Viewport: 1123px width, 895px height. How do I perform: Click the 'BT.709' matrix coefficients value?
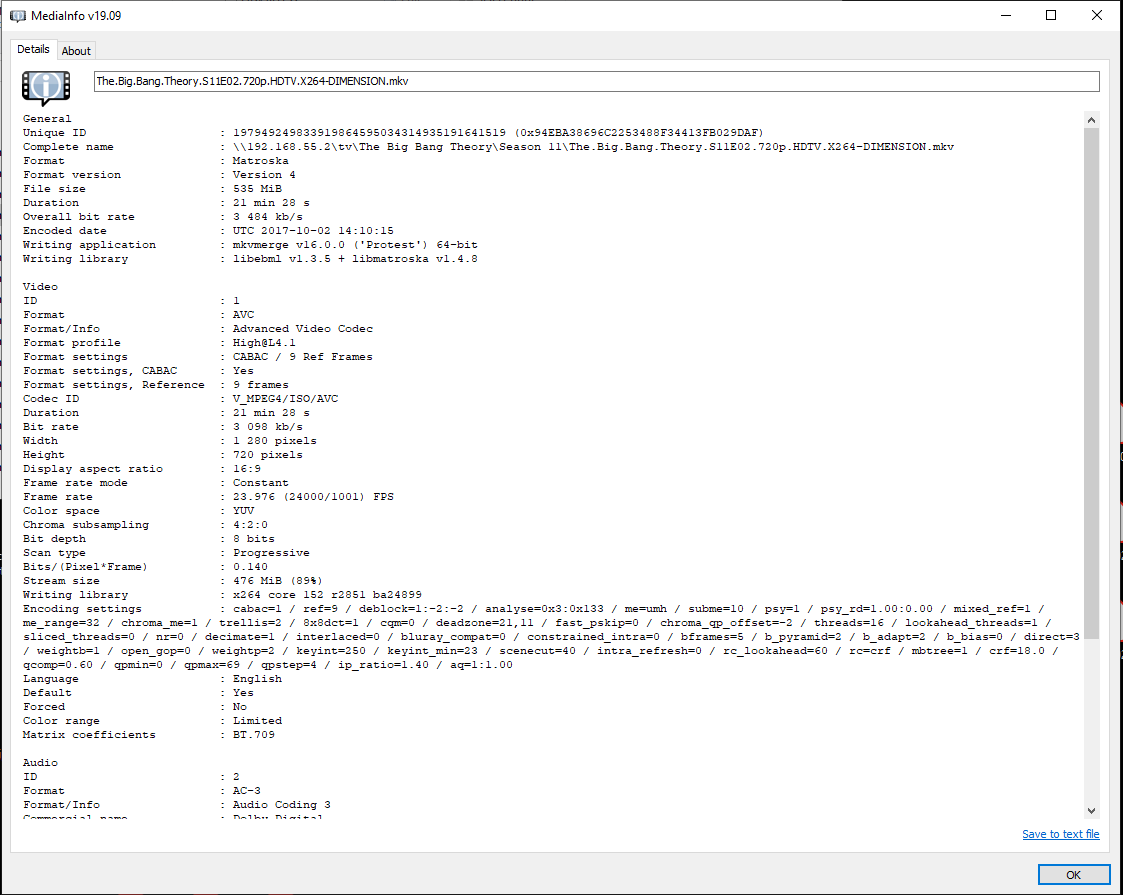click(254, 735)
